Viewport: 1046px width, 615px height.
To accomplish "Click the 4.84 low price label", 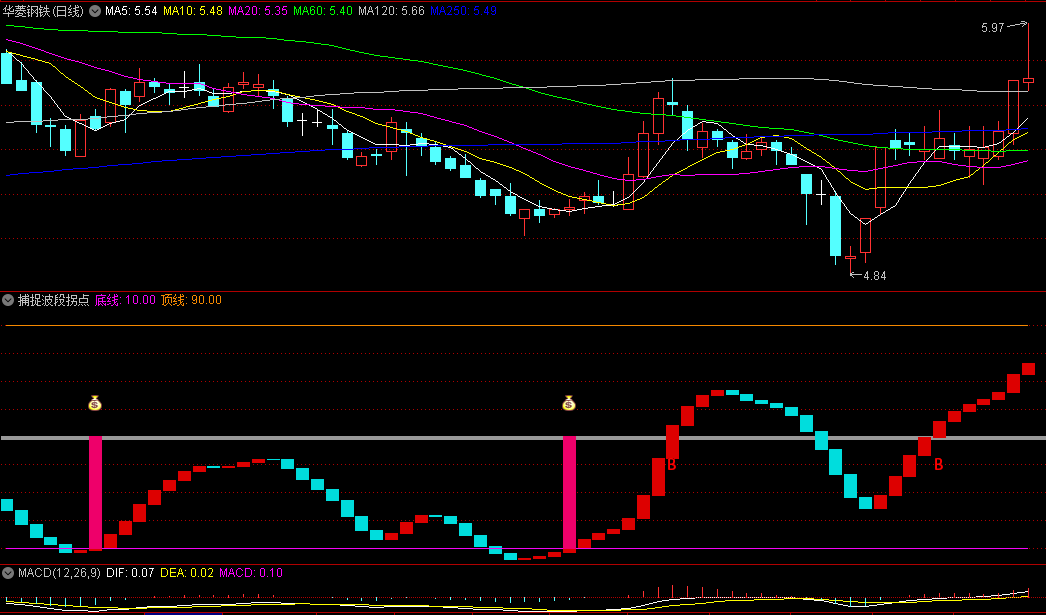I will [x=875, y=275].
